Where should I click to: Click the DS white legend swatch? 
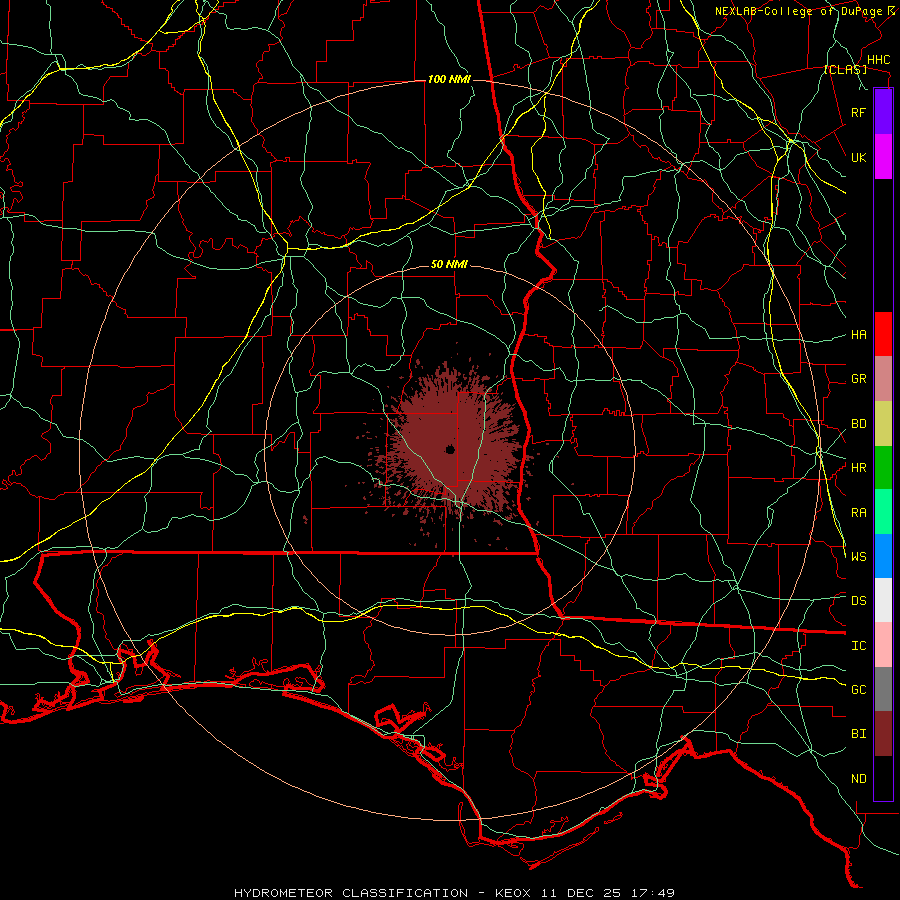883,600
